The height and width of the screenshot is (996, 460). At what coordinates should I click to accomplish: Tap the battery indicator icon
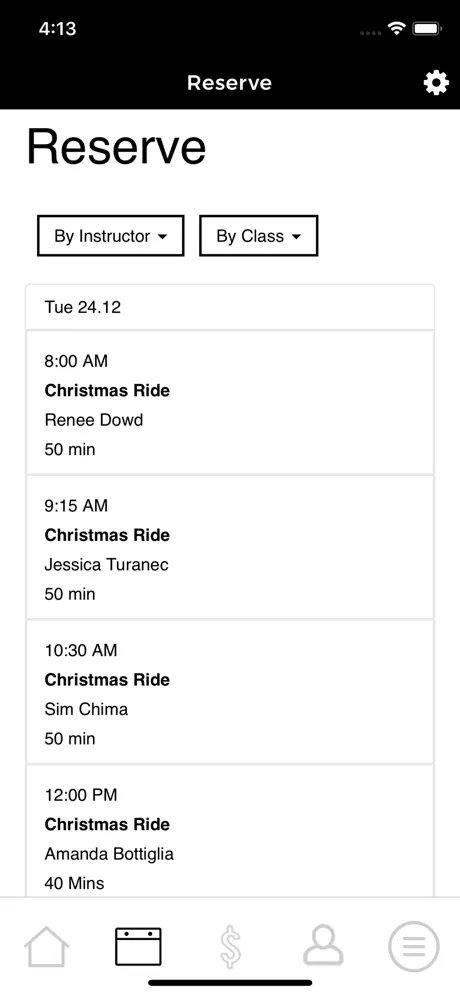[427, 29]
